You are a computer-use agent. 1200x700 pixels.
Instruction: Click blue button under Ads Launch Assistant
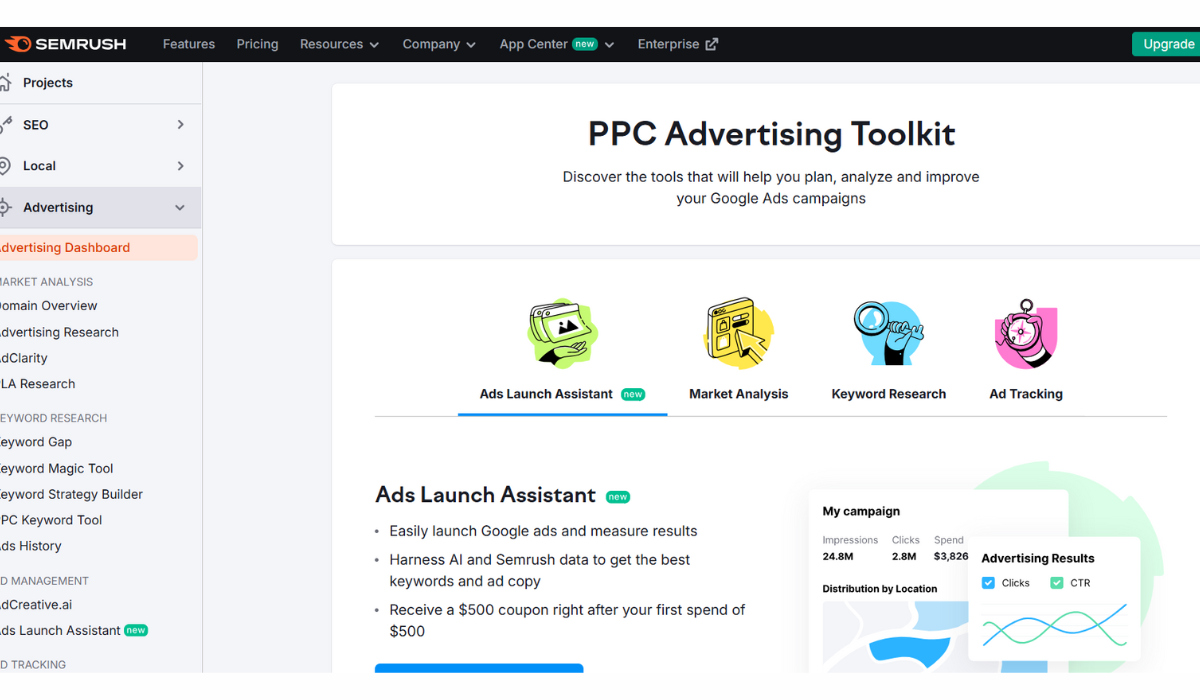[x=479, y=668]
